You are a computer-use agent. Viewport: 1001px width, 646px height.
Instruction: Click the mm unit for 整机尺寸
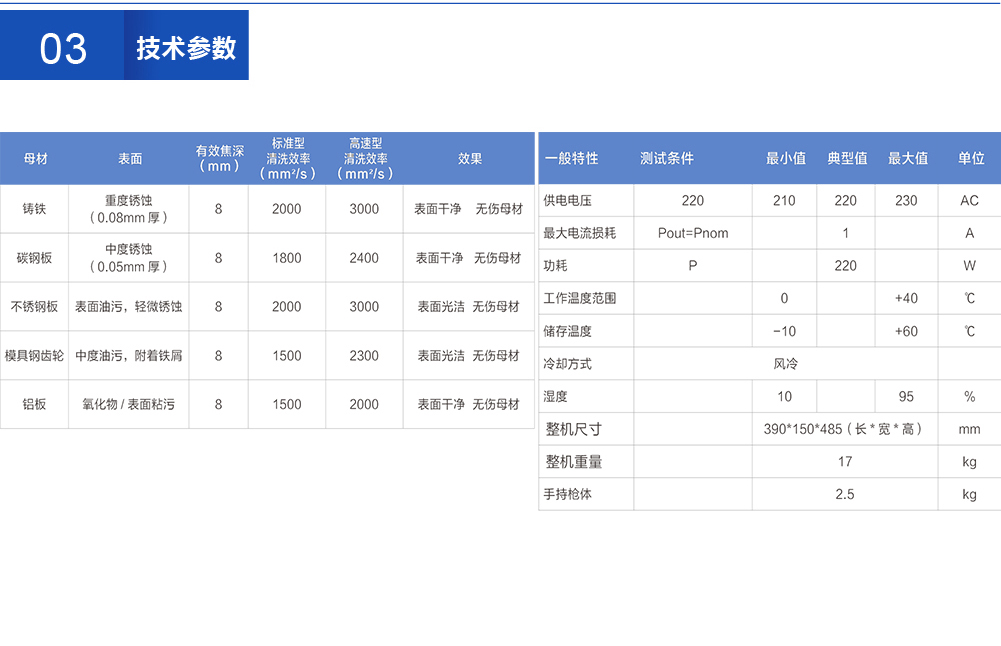pyautogui.click(x=969, y=429)
